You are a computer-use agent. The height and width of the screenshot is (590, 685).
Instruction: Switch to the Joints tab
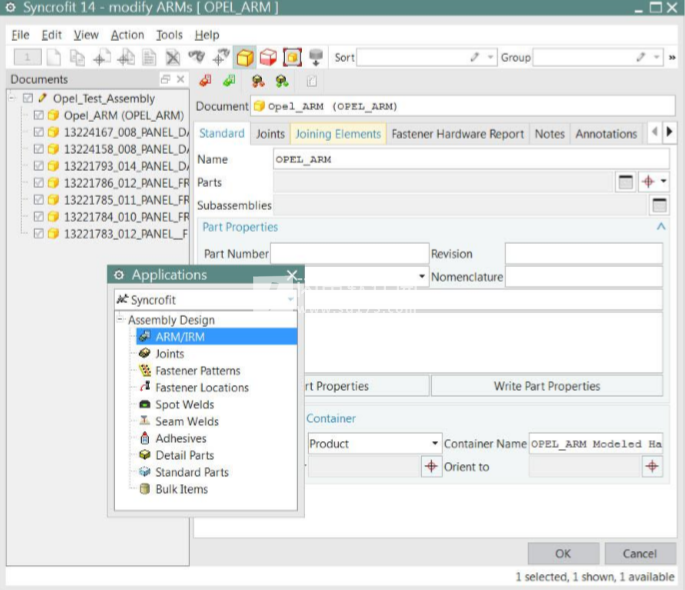coord(270,134)
